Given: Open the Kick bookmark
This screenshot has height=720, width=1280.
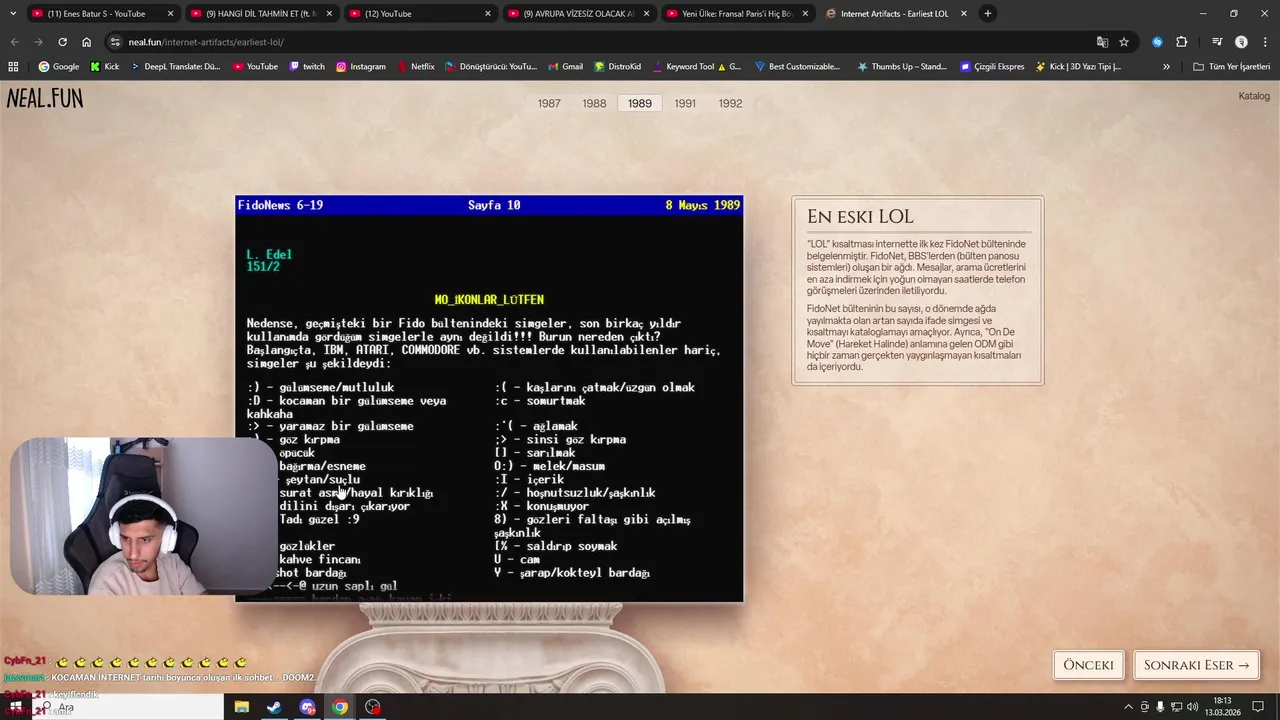Looking at the screenshot, I should click(105, 67).
